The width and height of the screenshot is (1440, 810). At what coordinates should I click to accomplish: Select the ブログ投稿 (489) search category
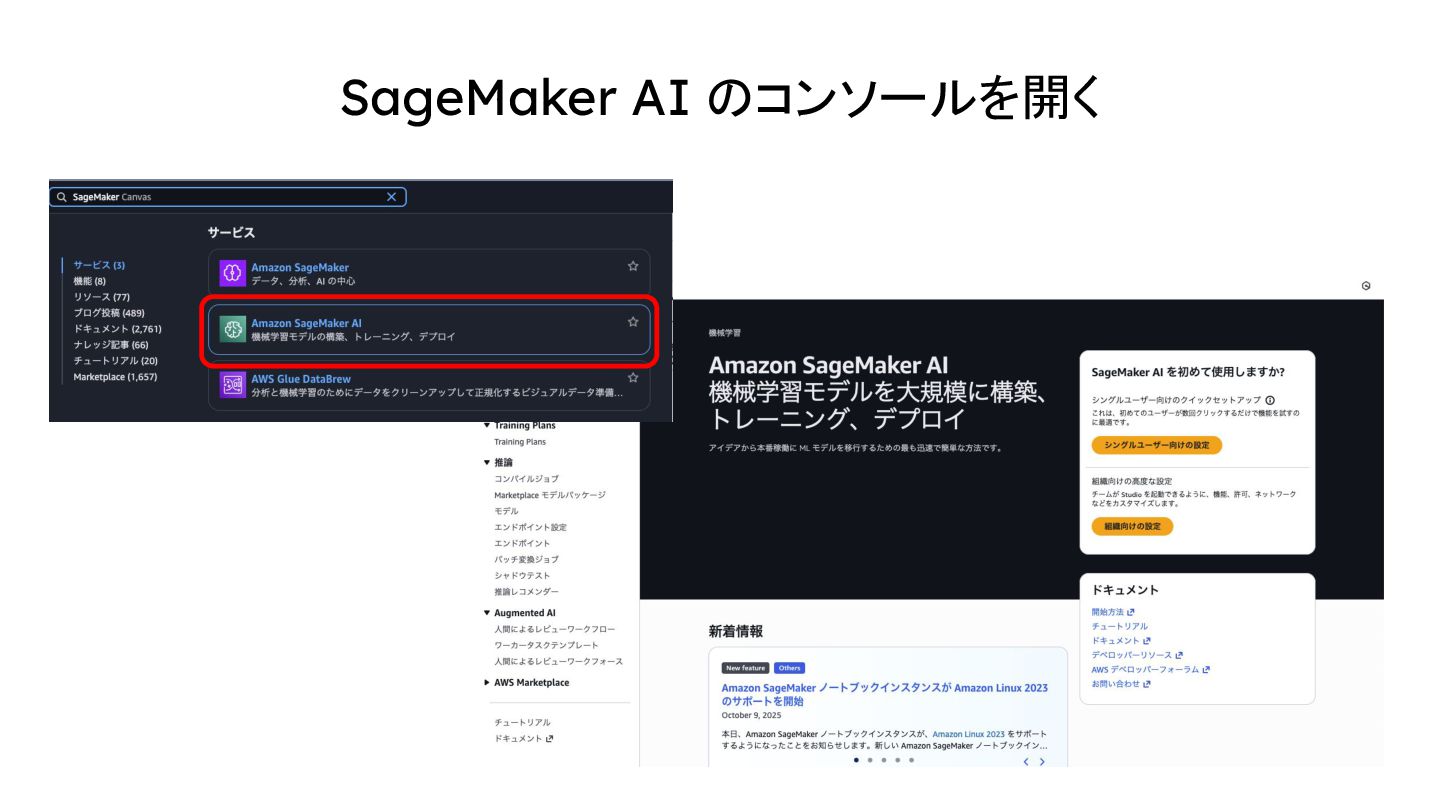click(109, 313)
